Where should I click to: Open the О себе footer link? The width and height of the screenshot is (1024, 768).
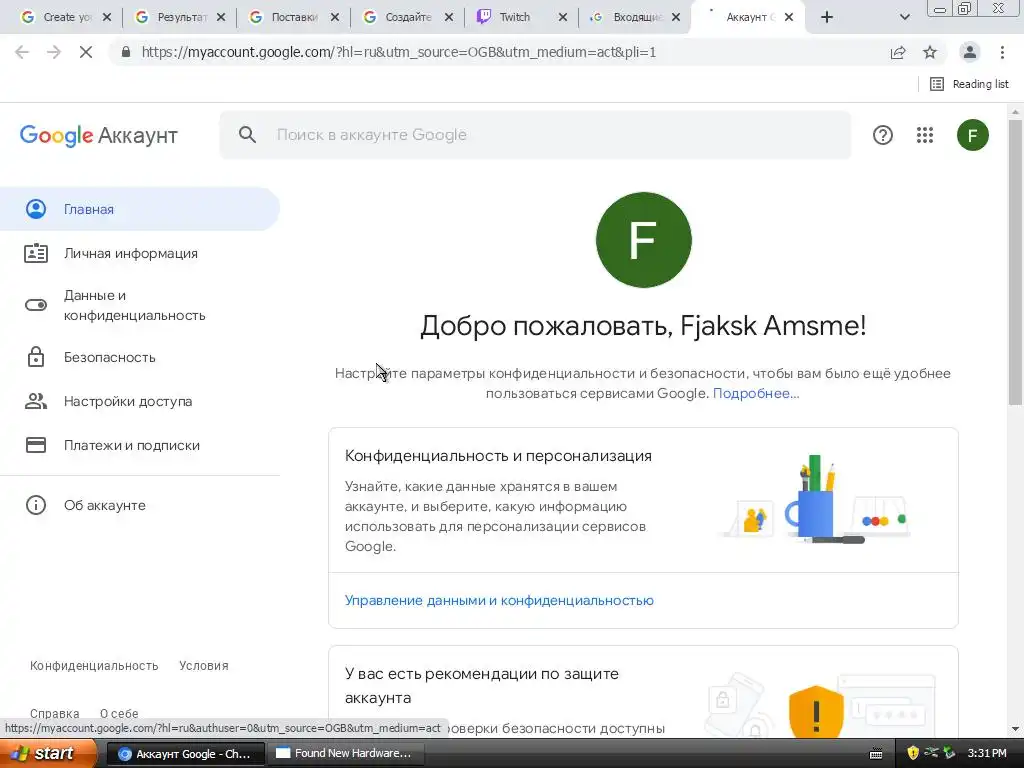tap(119, 713)
